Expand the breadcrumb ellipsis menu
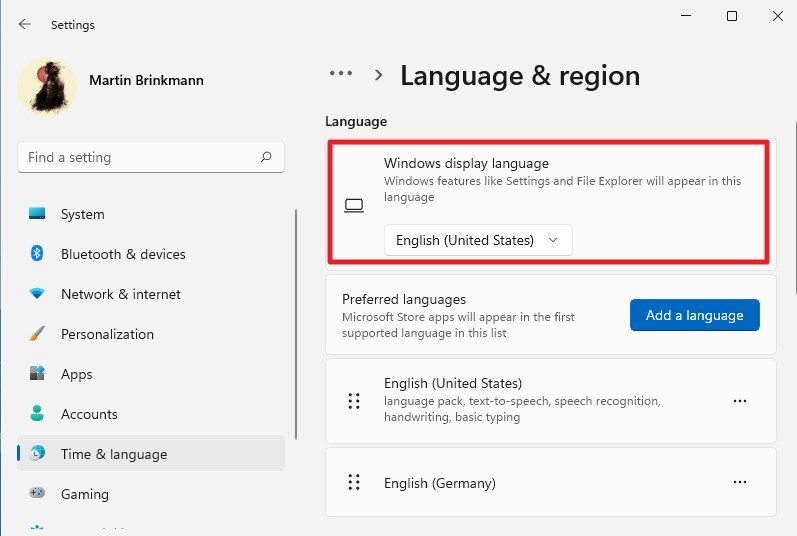 coord(341,74)
